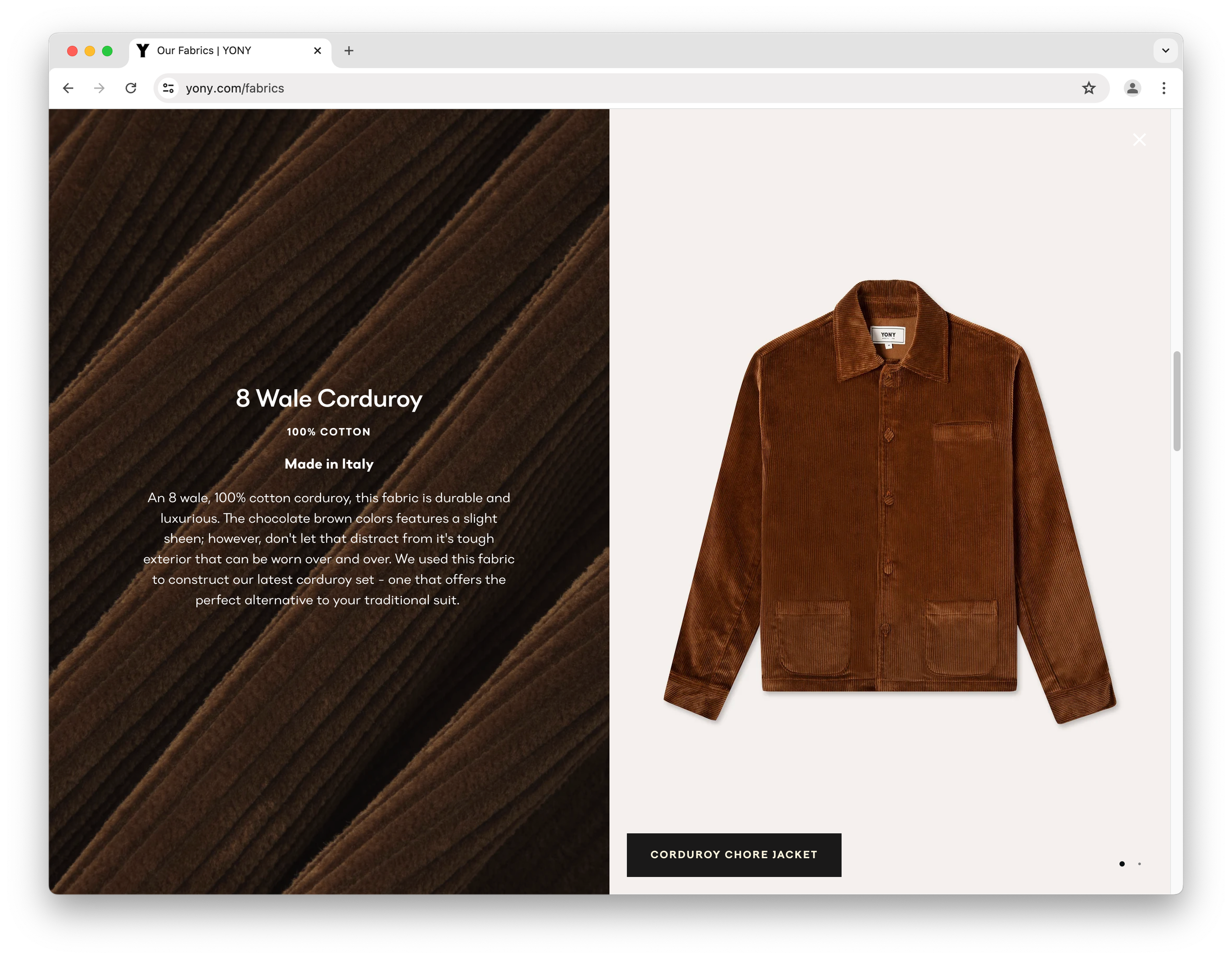1232x959 pixels.
Task: Switch to the second carousel dot
Action: 1140,864
